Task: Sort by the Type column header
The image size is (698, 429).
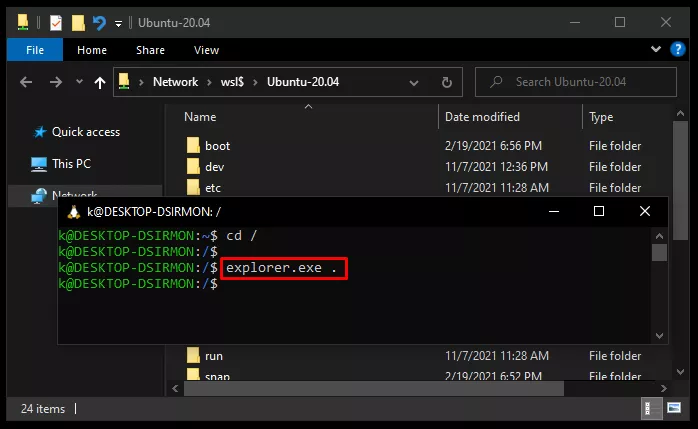Action: coord(601,117)
